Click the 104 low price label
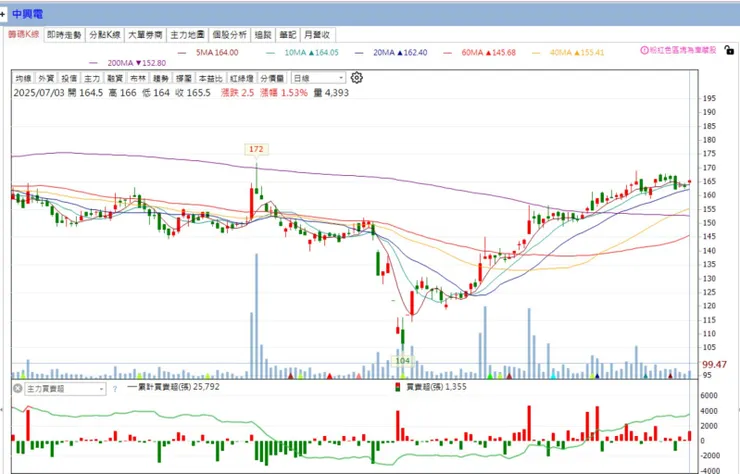 pos(403,361)
